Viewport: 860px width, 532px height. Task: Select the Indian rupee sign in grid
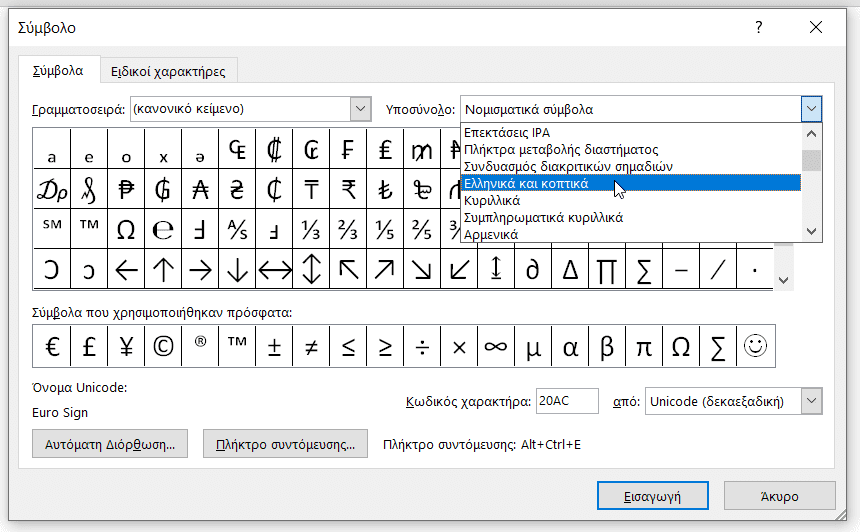[x=349, y=188]
